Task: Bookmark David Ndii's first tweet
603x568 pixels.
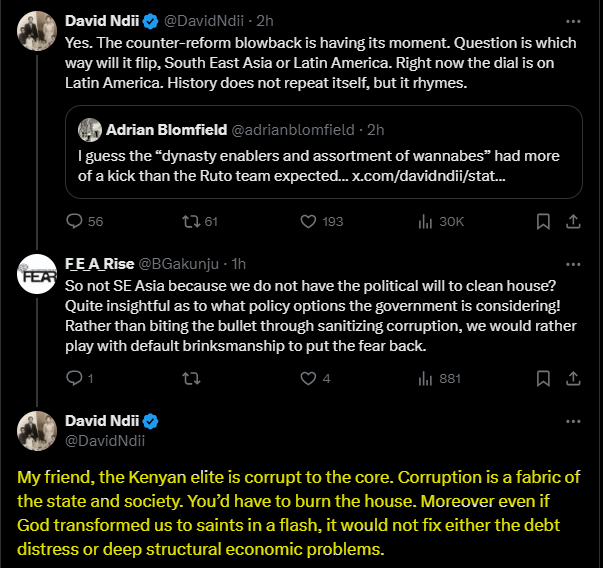Action: (543, 221)
